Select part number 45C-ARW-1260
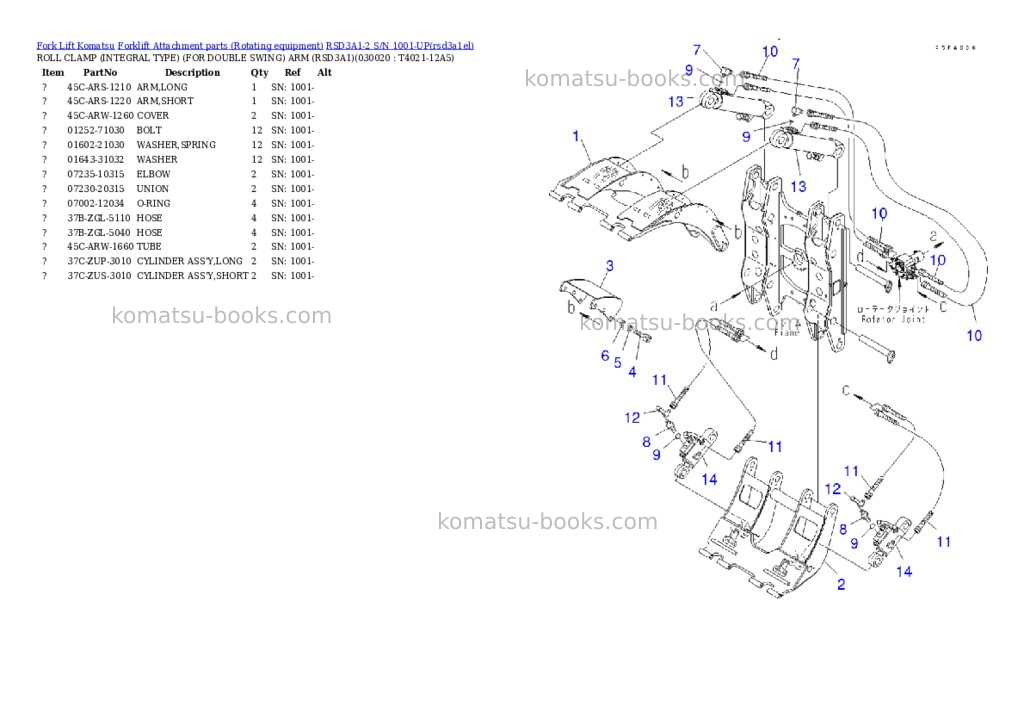Image resolution: width=1024 pixels, height=725 pixels. [x=101, y=116]
